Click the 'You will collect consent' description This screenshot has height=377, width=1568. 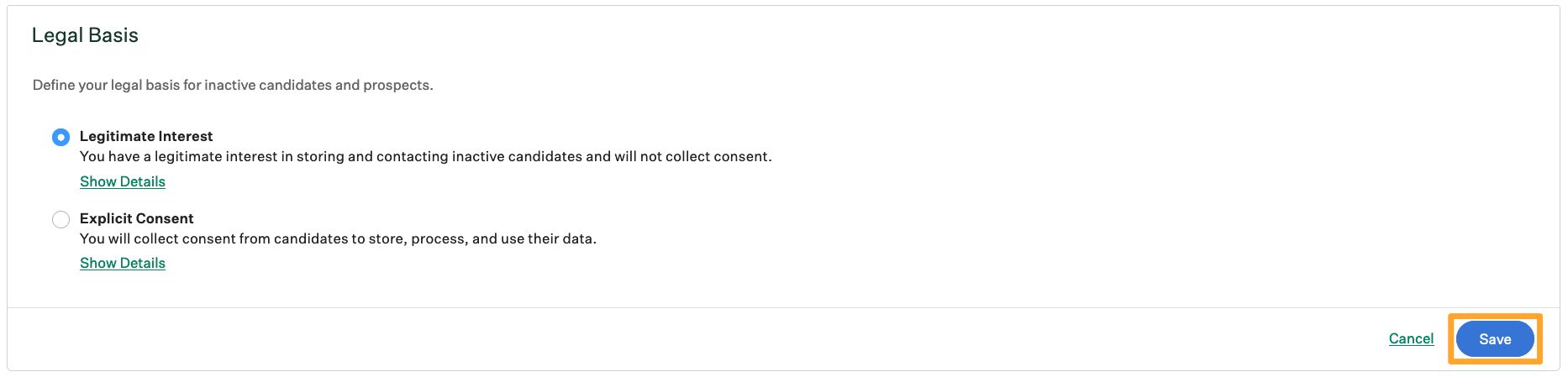click(x=338, y=238)
